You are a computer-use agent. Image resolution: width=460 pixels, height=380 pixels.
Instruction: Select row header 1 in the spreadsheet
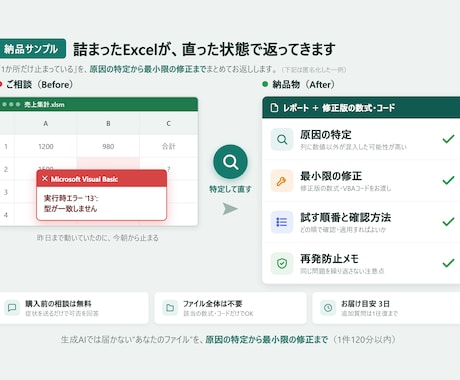pos(6,146)
